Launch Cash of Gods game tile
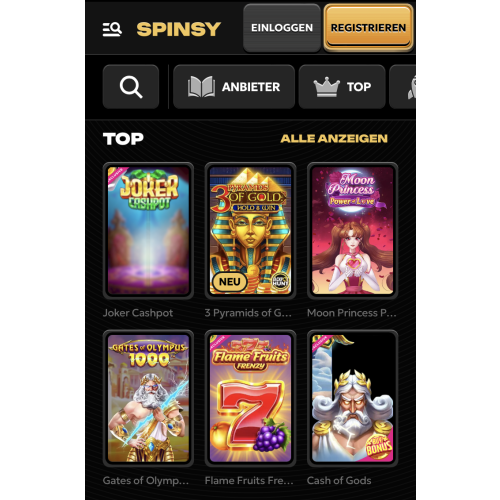This screenshot has height=500, width=500. [352, 398]
